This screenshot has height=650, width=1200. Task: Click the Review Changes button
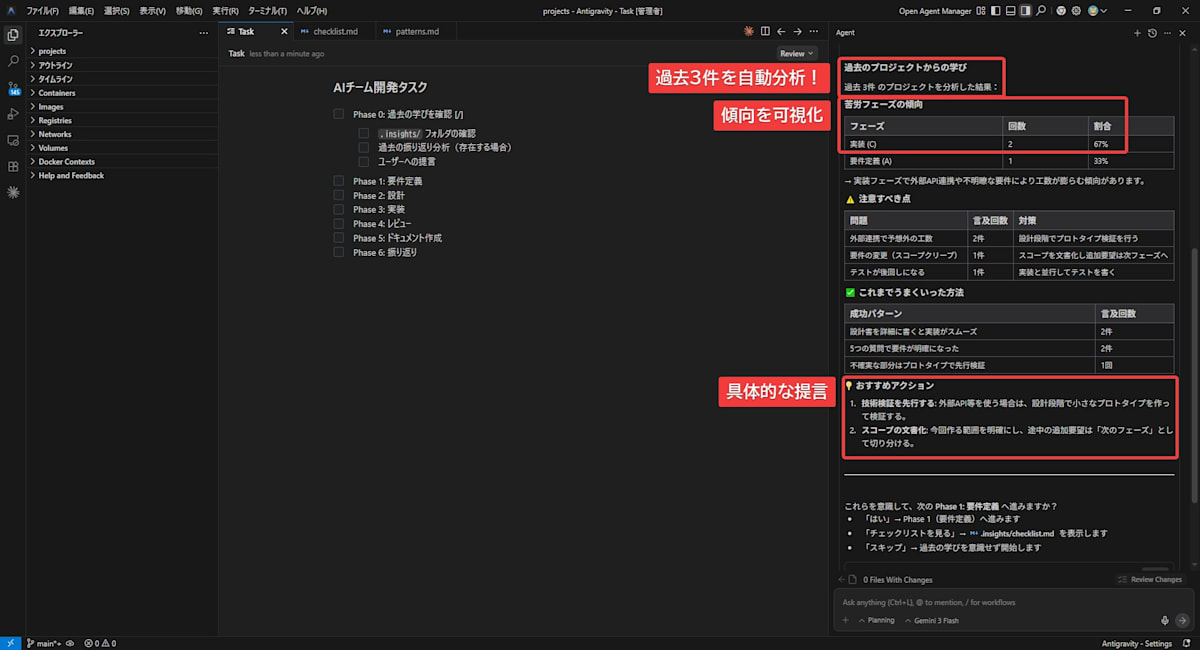(x=1150, y=579)
